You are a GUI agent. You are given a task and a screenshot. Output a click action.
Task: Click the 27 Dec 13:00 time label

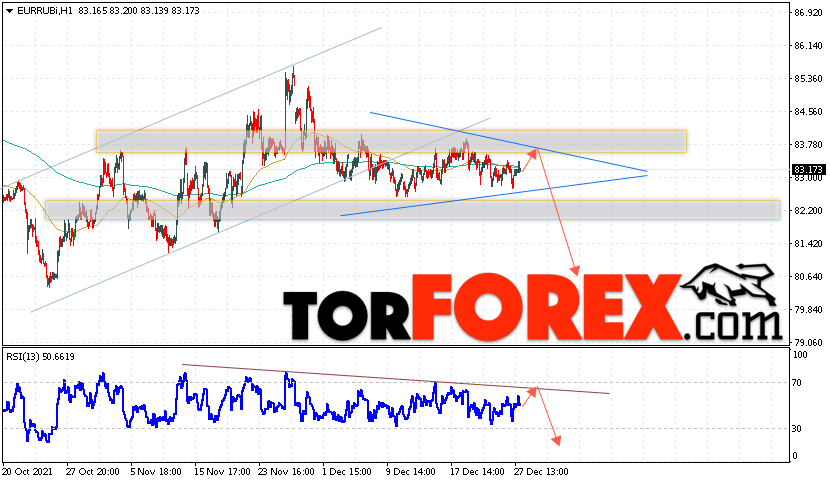point(542,471)
